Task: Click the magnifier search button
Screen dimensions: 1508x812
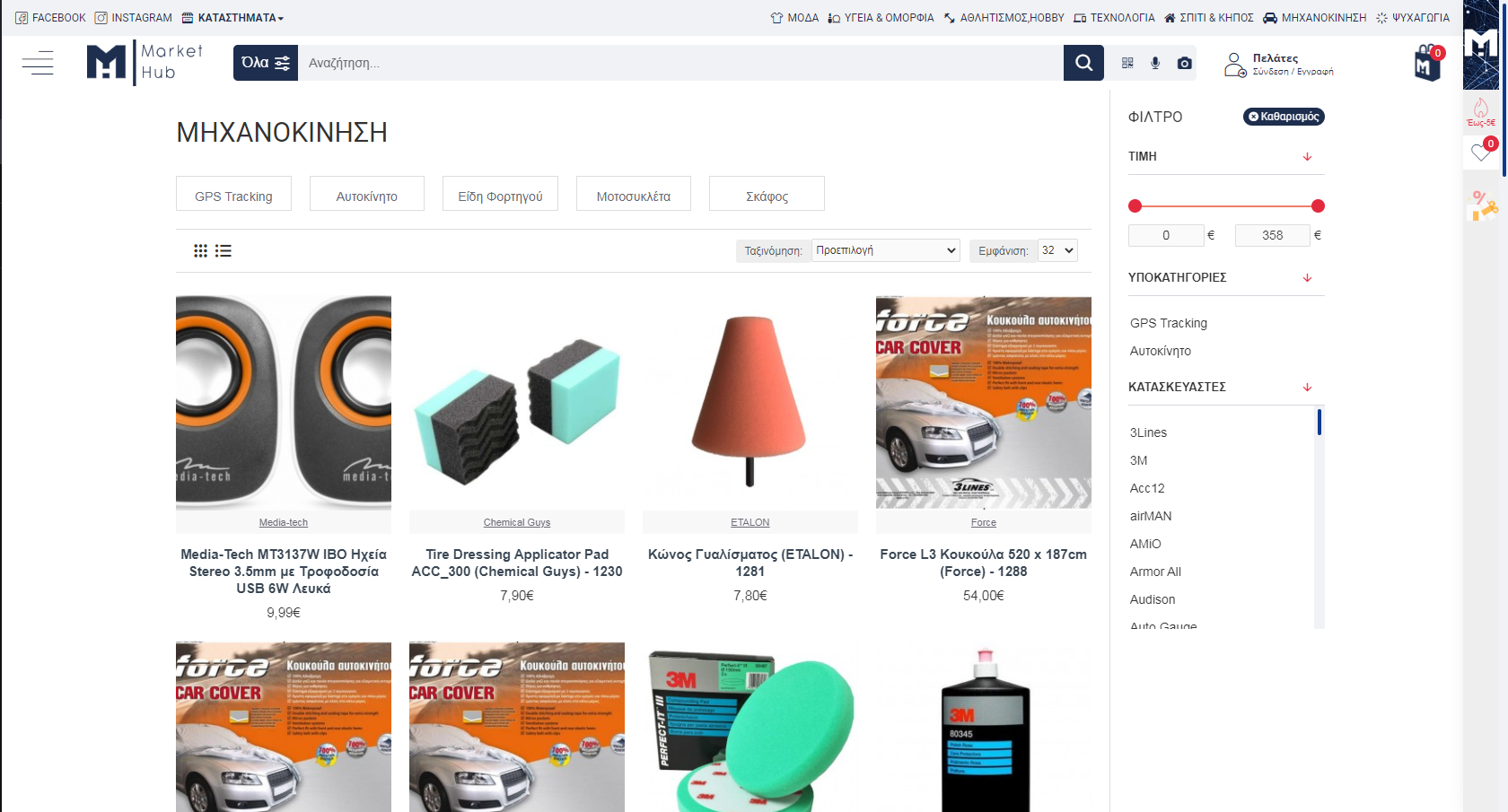Action: pos(1083,63)
